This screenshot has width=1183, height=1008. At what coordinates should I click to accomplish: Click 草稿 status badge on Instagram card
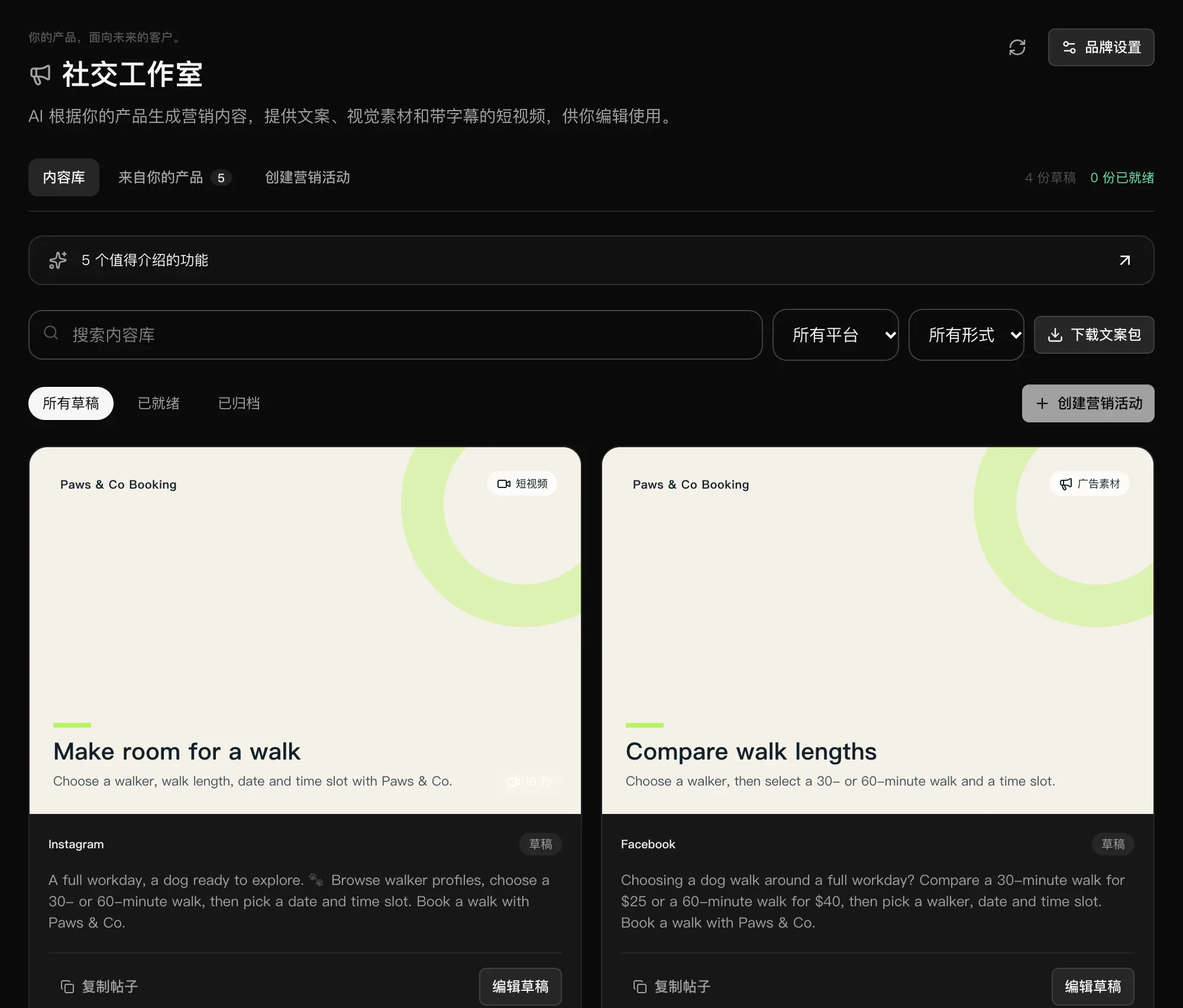tap(541, 844)
